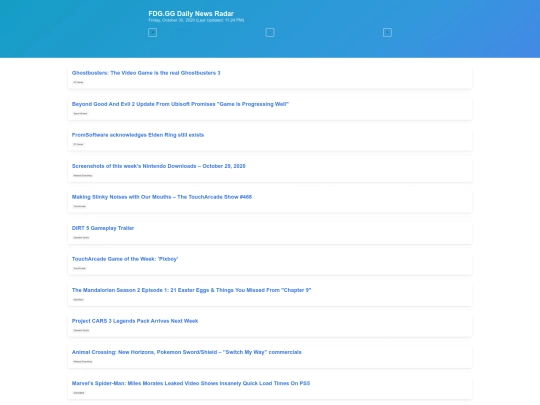The width and height of the screenshot is (540, 405).
Task: Open the Project CARS 3 Legends Pack article
Action: click(x=135, y=321)
